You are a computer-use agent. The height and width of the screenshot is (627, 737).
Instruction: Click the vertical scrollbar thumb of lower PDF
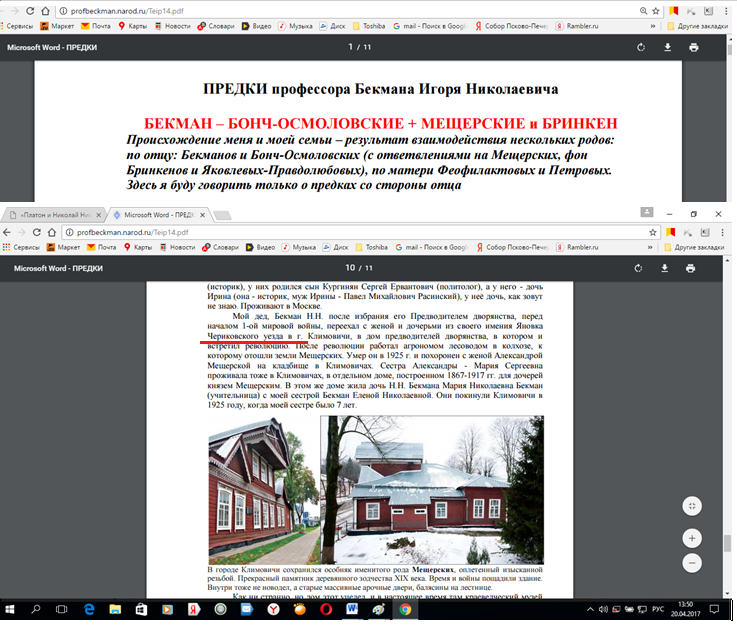tap(728, 543)
